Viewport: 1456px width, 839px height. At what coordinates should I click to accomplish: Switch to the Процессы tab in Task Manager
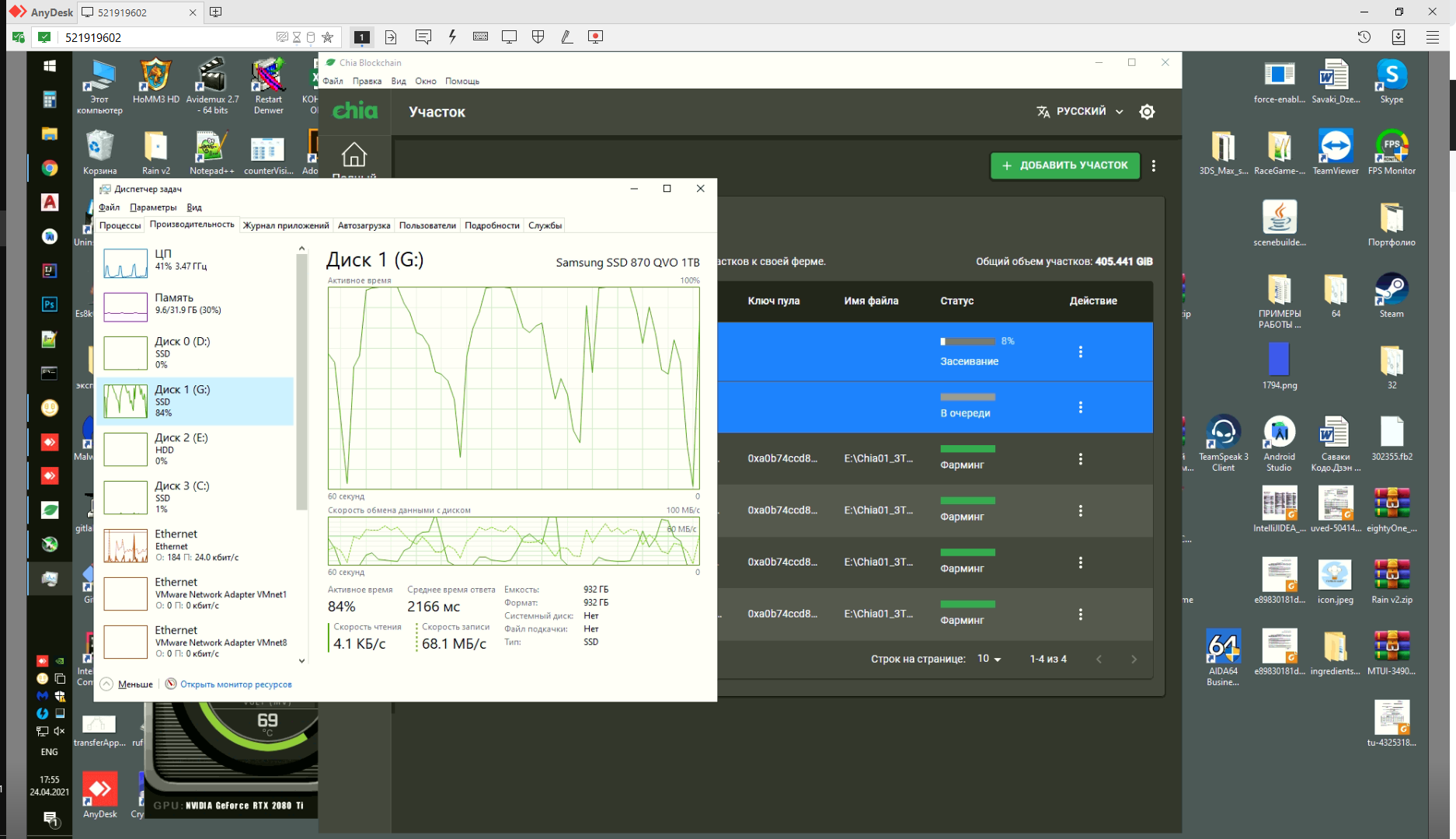tap(120, 225)
